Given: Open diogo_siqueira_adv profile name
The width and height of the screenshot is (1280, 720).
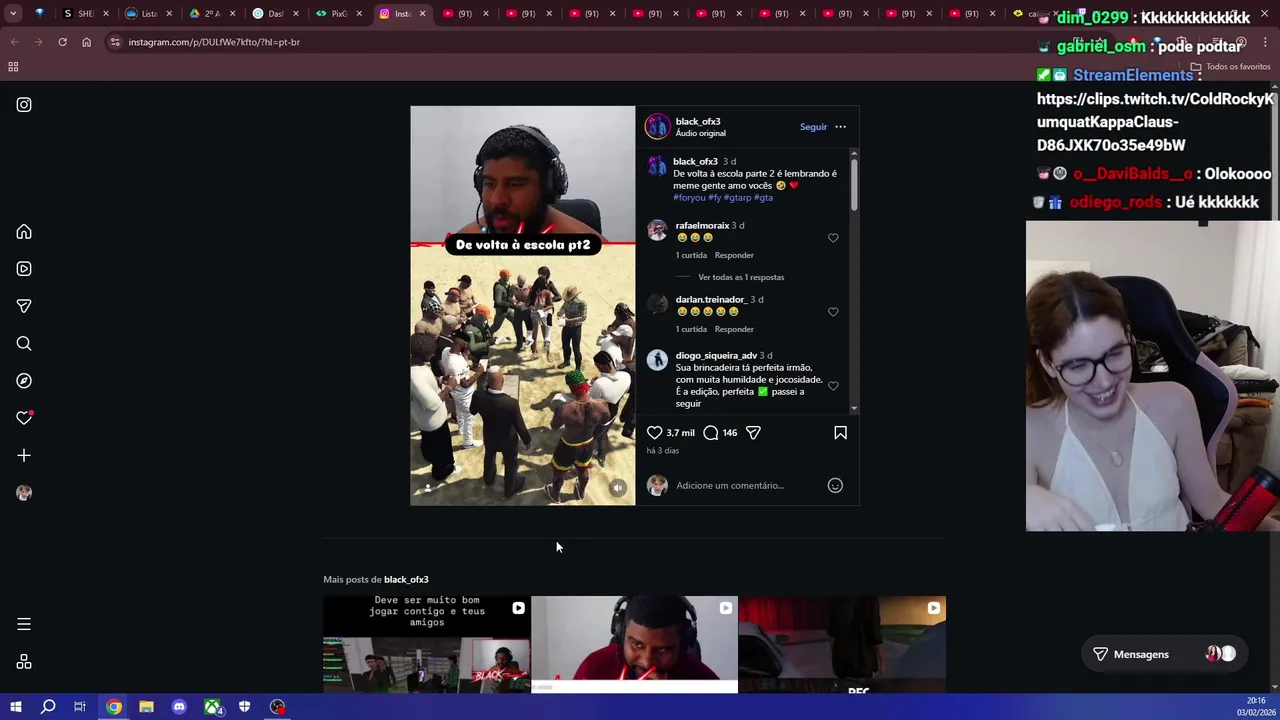Looking at the screenshot, I should [x=716, y=356].
